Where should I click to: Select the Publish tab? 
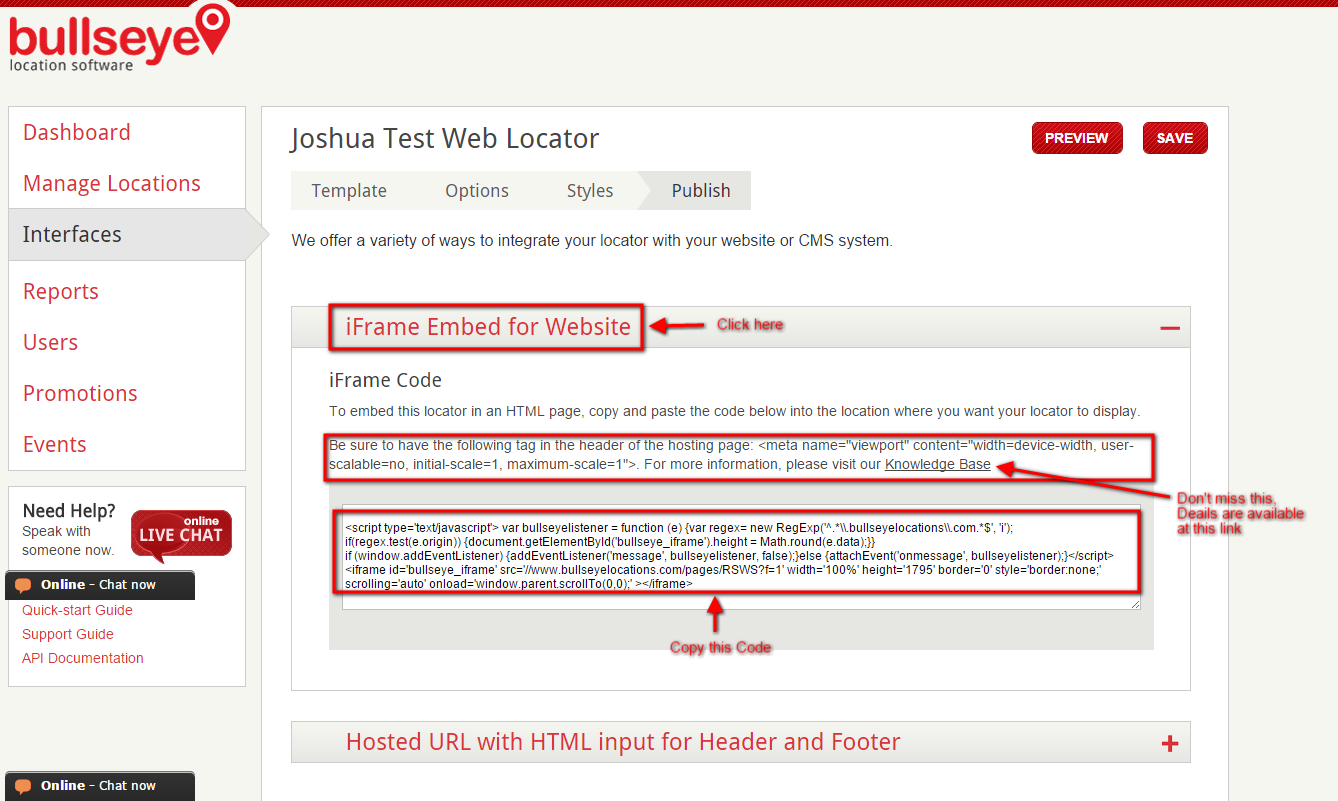click(x=701, y=190)
